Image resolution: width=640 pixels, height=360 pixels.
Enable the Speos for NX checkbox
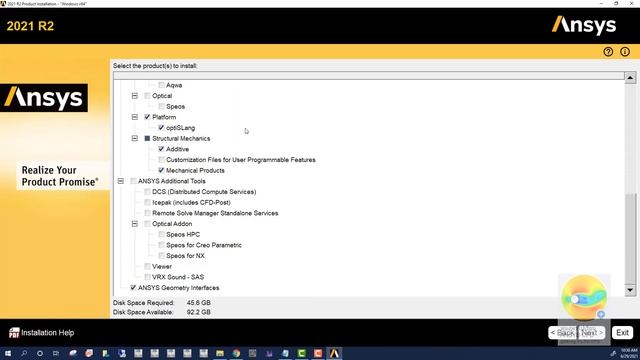161,256
